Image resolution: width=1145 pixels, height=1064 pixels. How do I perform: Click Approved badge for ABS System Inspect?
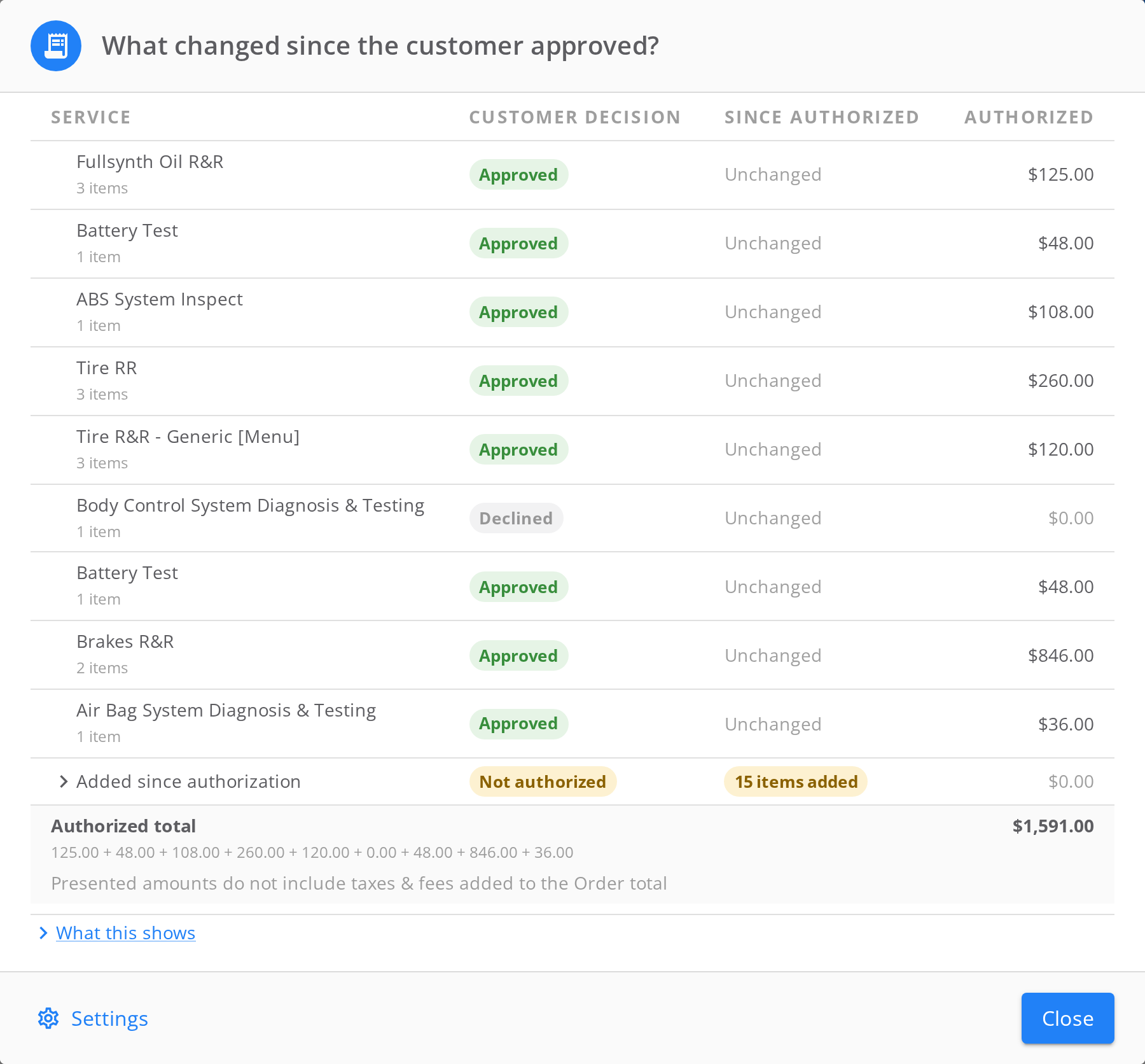pos(518,312)
